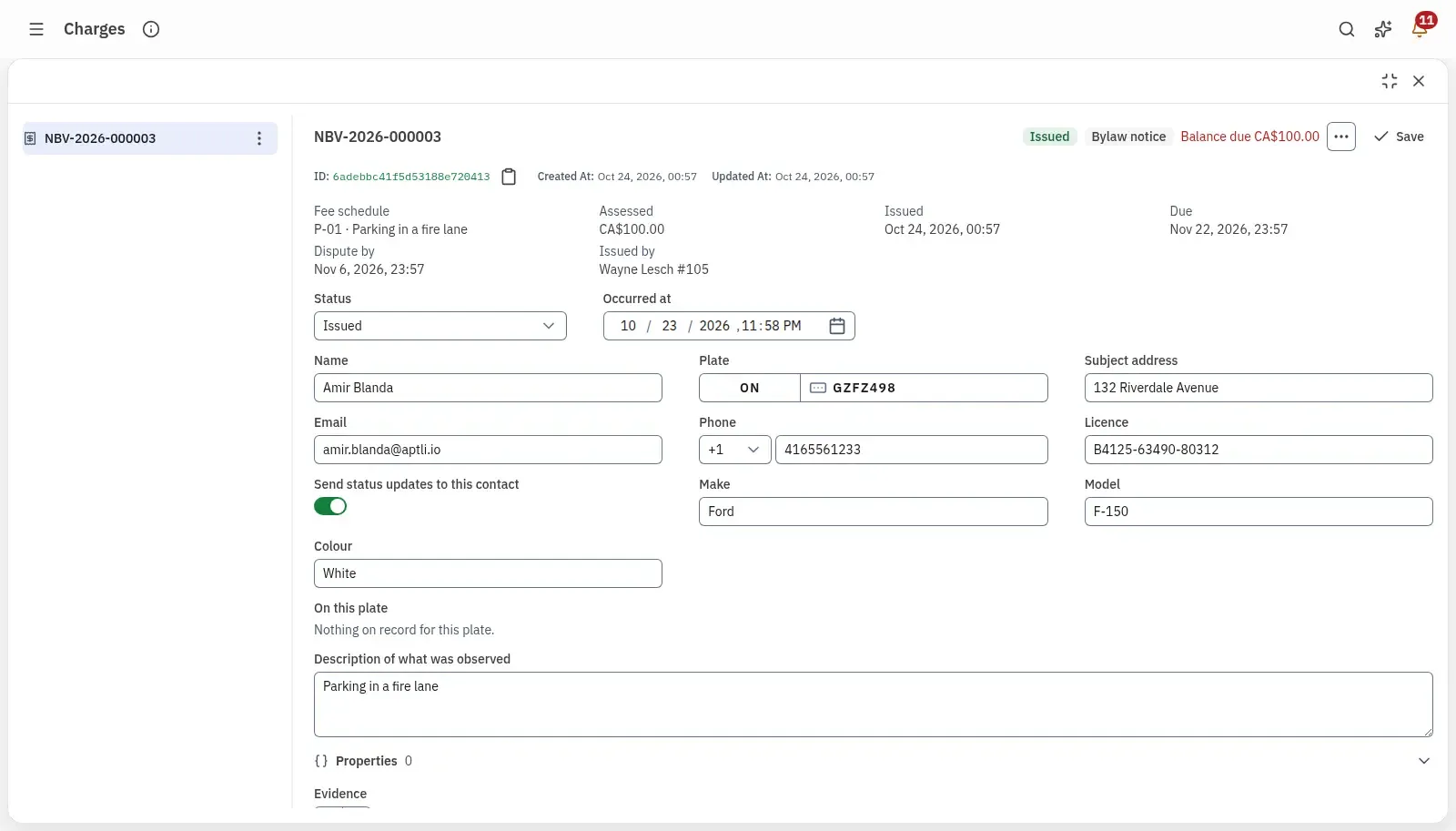Open the Status dropdown set to Issued
Screen dimensions: 1456x831
440,326
